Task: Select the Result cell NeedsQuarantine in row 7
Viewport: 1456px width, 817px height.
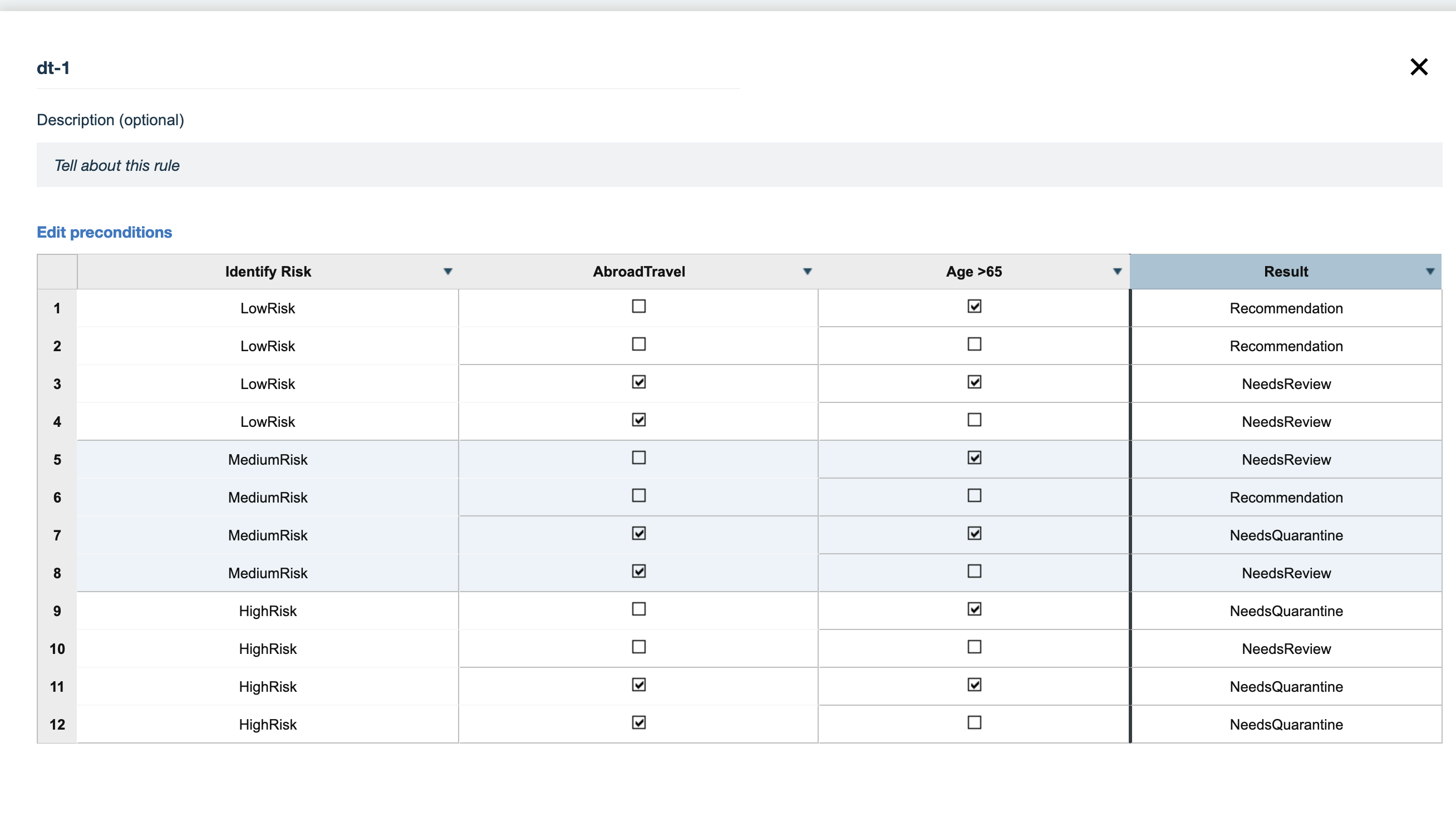Action: pyautogui.click(x=1286, y=535)
